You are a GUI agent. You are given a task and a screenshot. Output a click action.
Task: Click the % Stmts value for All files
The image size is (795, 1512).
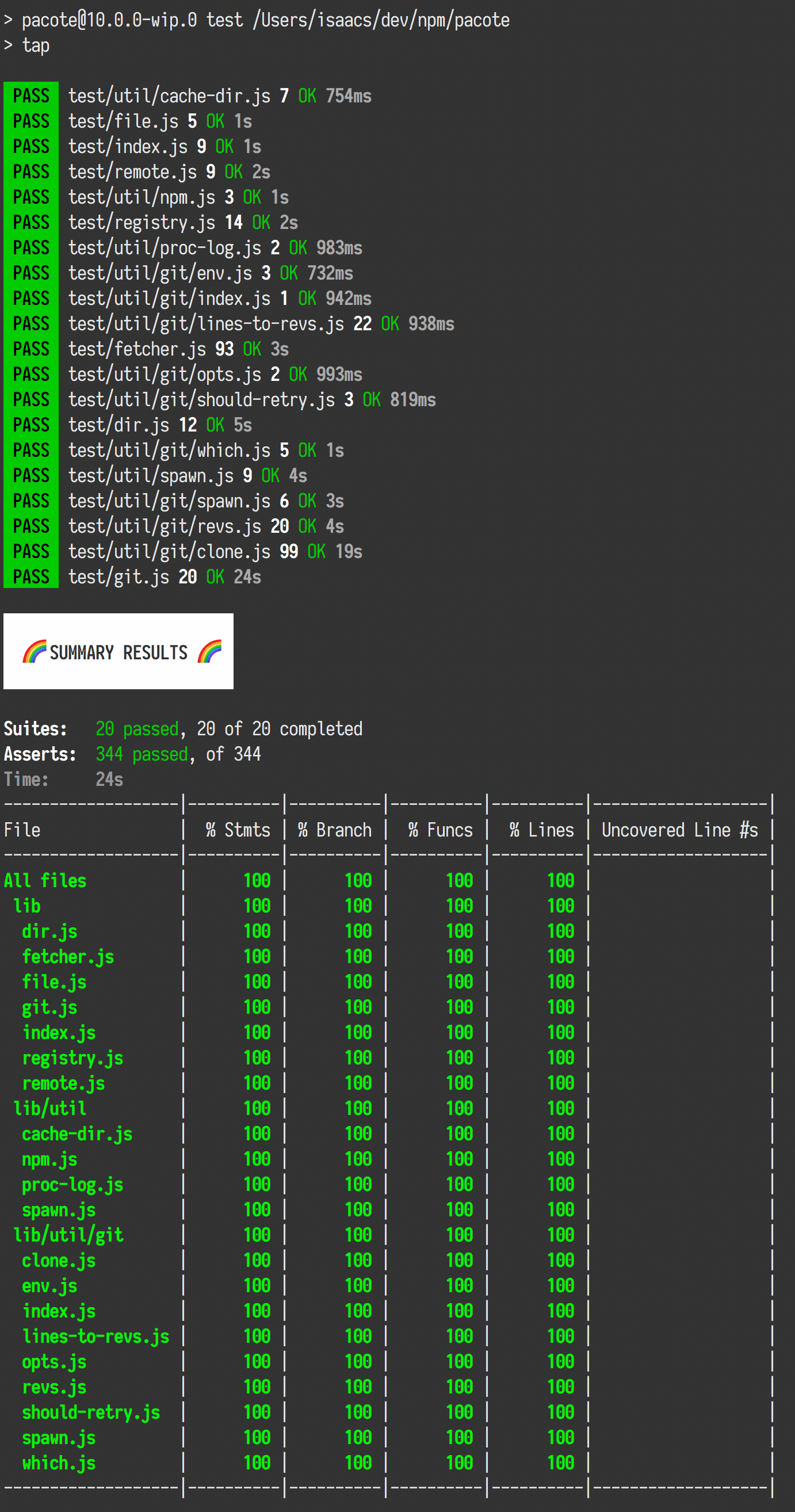[257, 880]
